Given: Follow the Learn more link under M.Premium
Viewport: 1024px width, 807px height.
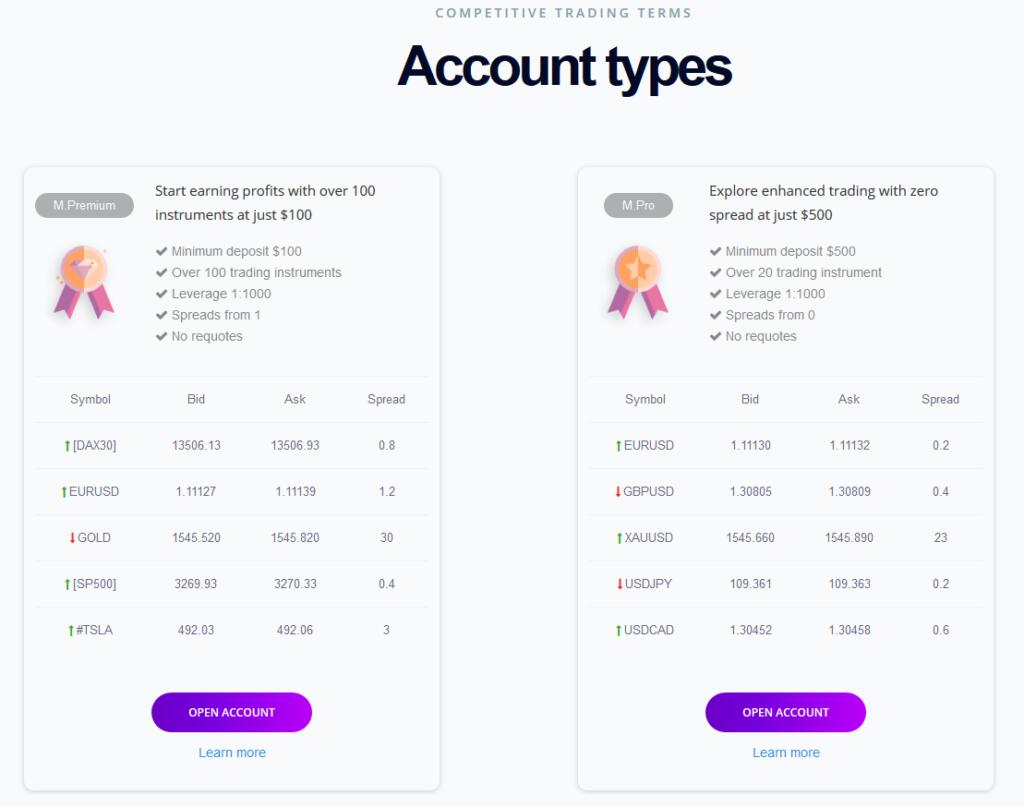Looking at the screenshot, I should (x=232, y=753).
